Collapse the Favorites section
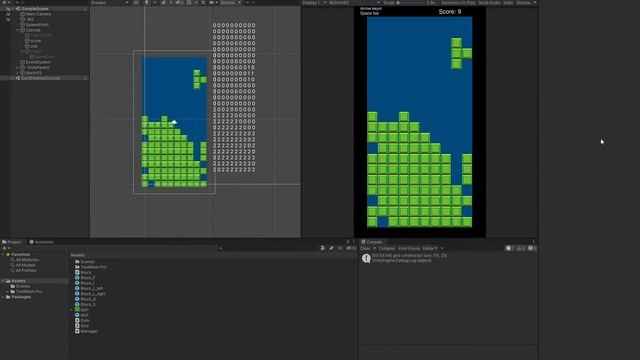 pyautogui.click(x=3, y=254)
